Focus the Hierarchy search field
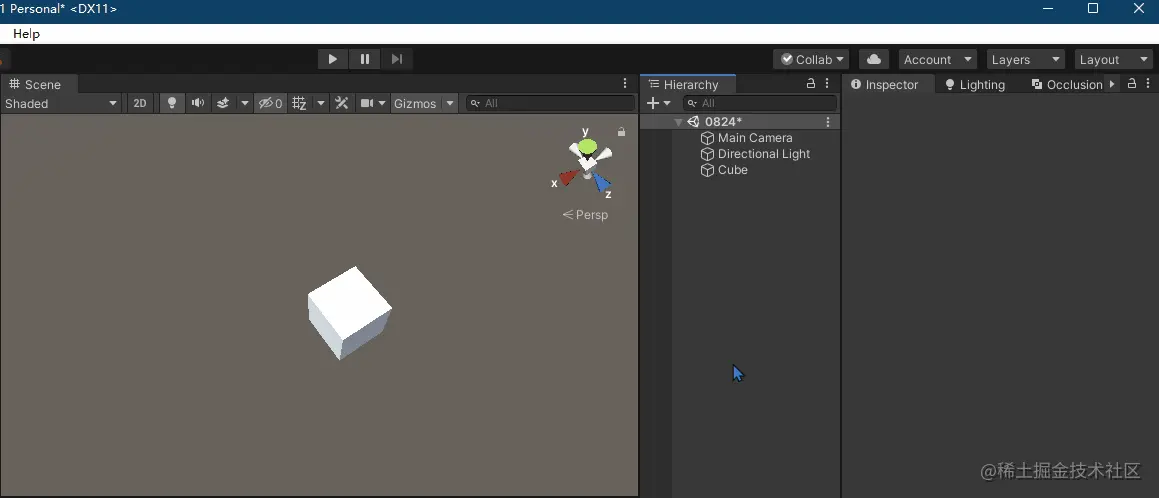Viewport: 1159px width, 498px height. click(x=760, y=103)
